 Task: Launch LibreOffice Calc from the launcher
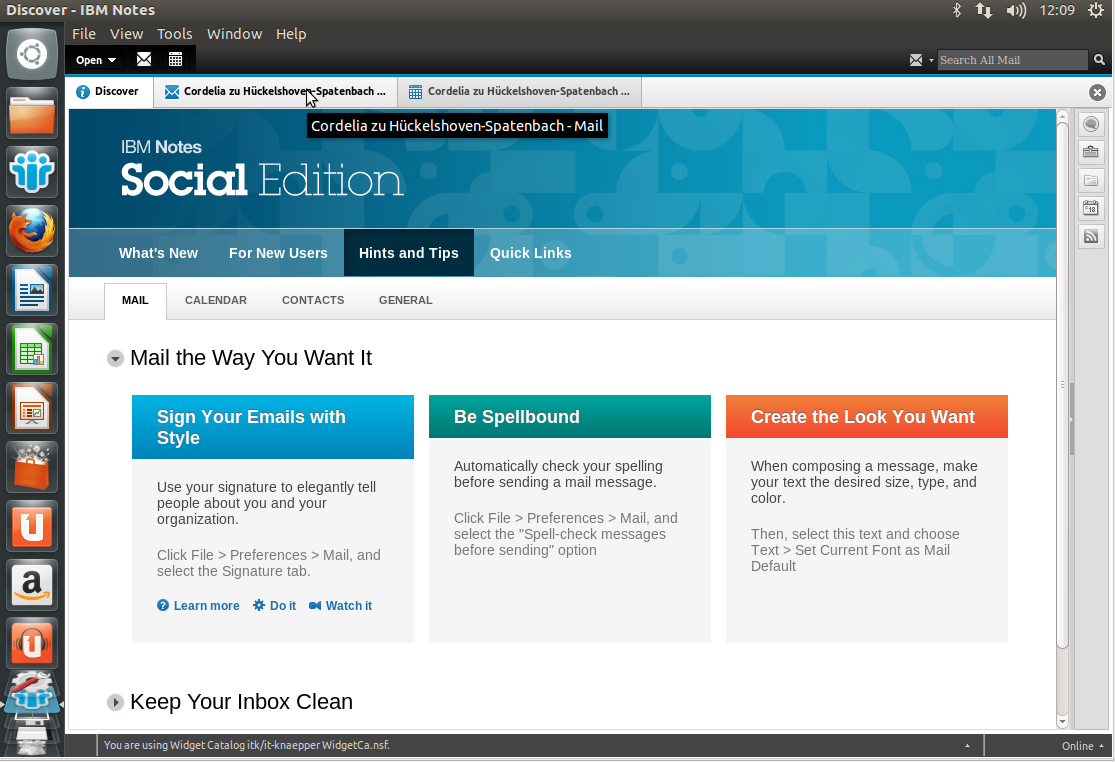pyautogui.click(x=32, y=349)
